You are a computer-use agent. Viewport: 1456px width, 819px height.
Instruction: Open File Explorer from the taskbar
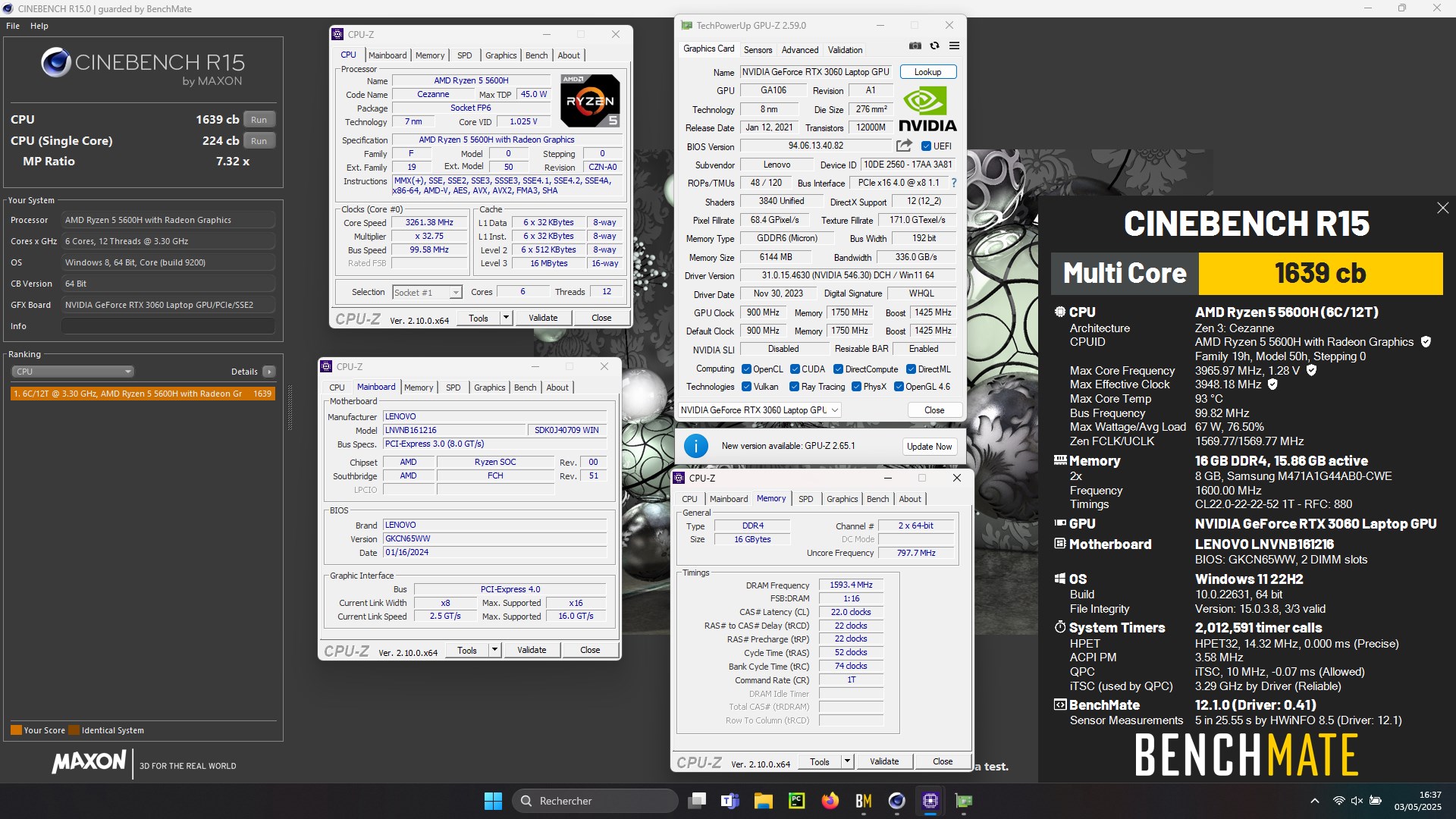(x=763, y=801)
